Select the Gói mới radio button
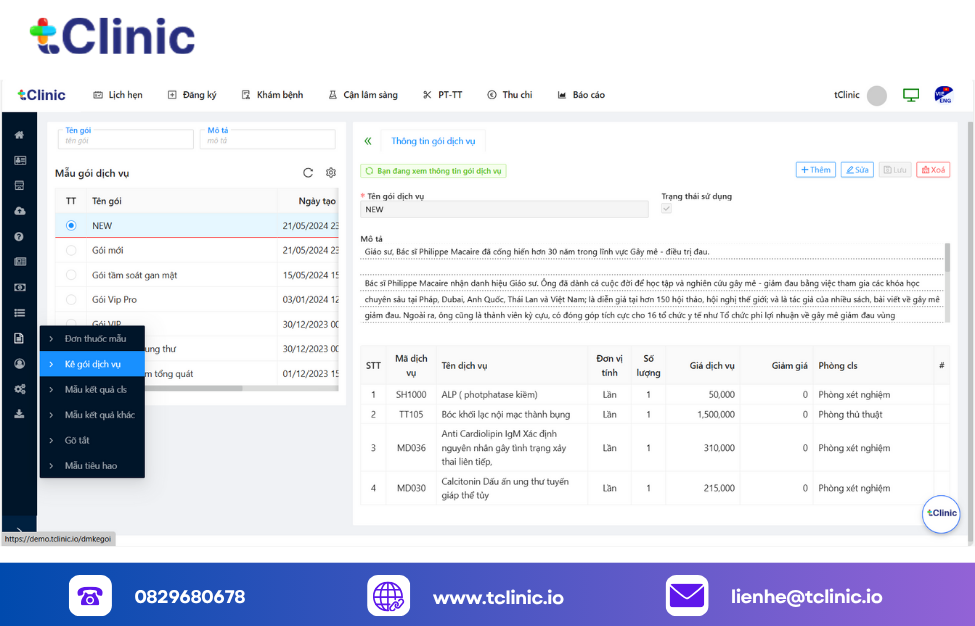975x626 pixels. tap(71, 251)
